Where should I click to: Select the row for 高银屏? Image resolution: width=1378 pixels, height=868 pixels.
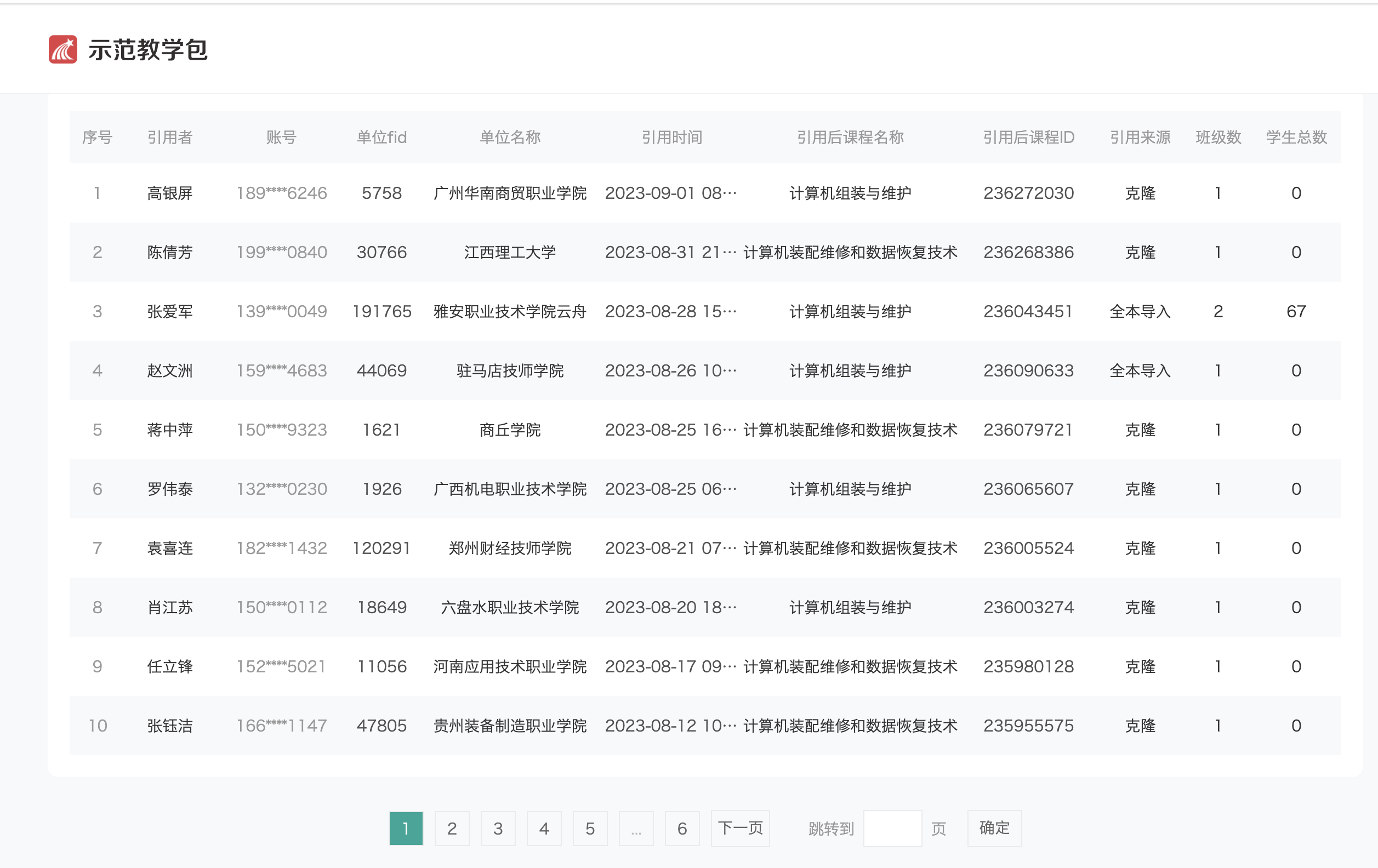pyautogui.click(x=170, y=193)
